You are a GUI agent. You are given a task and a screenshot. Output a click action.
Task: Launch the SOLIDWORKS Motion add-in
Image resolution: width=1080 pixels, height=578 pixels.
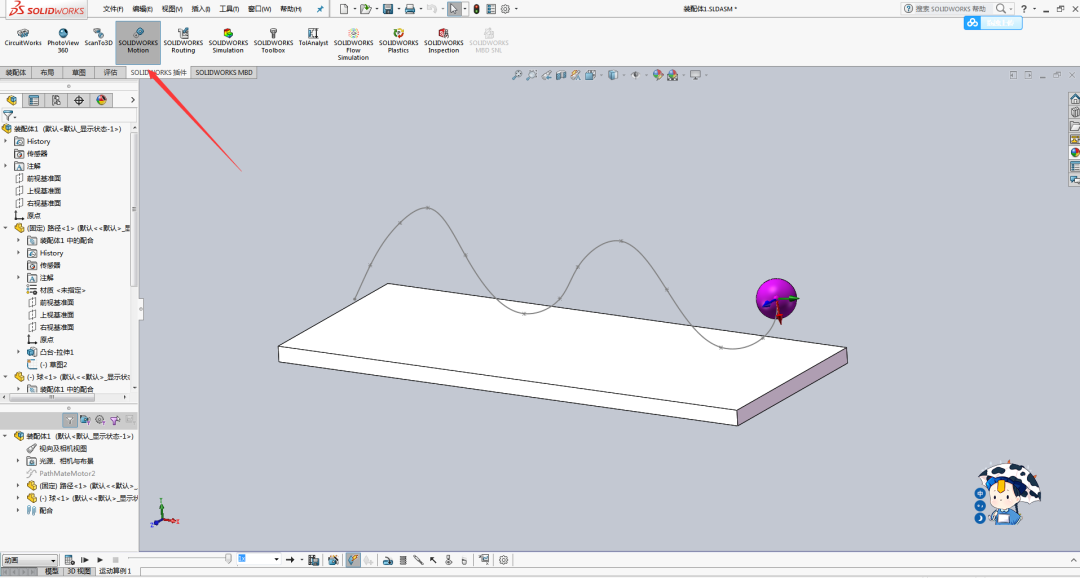[x=137, y=40]
